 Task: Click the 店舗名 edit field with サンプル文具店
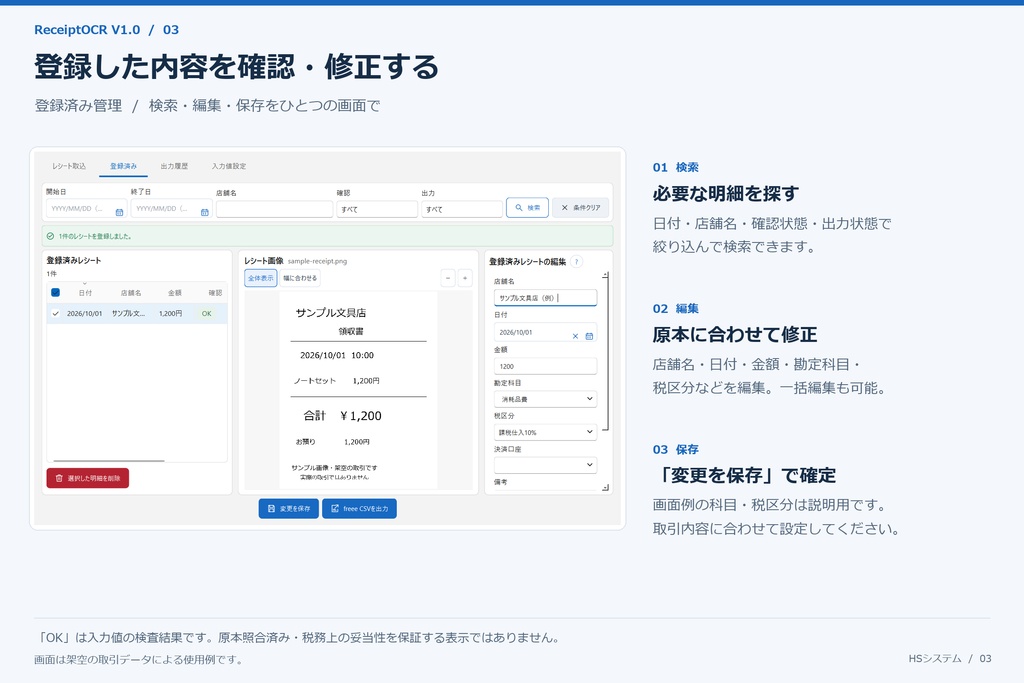(545, 298)
